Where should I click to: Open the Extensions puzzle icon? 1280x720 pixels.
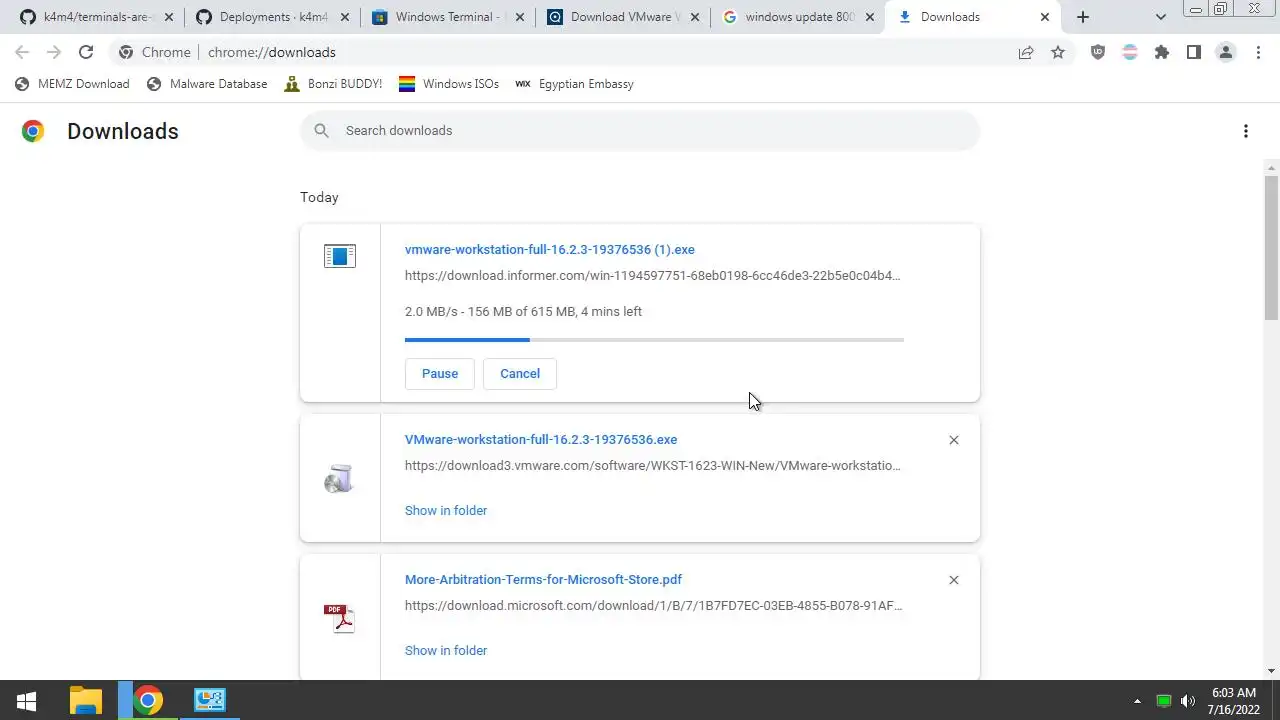1162,52
